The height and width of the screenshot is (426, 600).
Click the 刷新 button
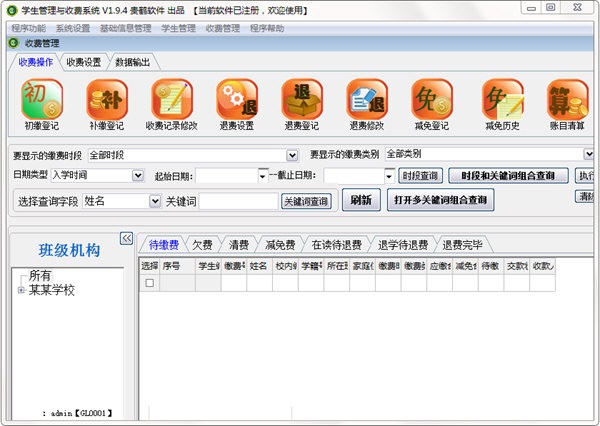(x=361, y=200)
